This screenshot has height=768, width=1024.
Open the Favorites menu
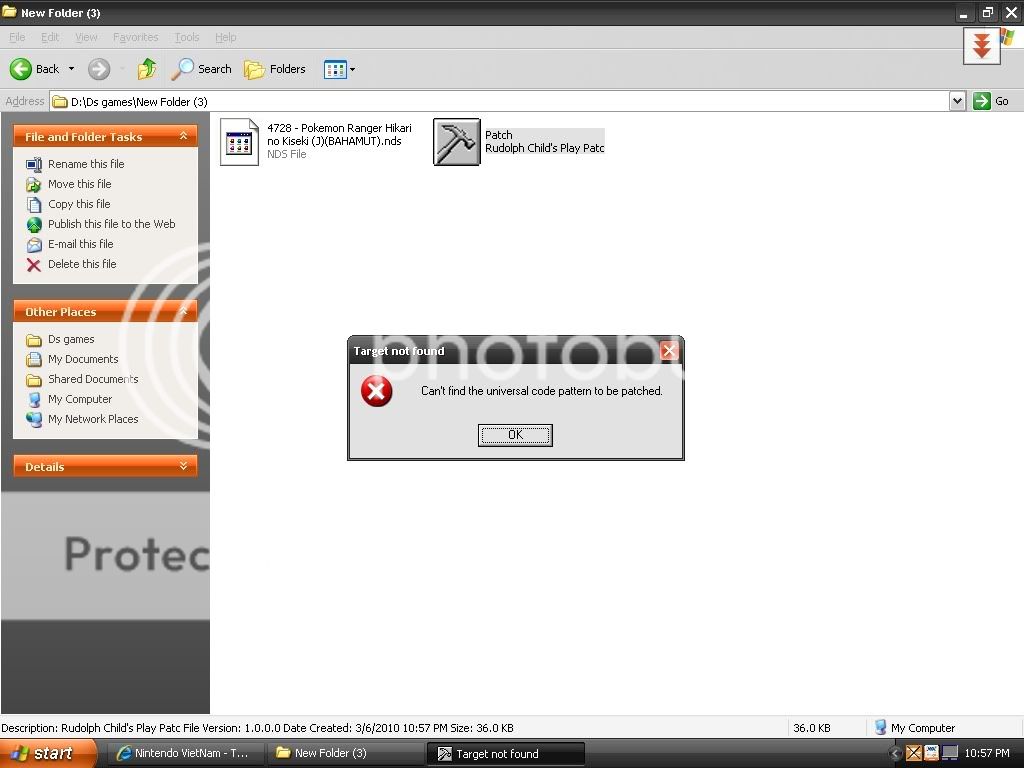click(x=135, y=37)
